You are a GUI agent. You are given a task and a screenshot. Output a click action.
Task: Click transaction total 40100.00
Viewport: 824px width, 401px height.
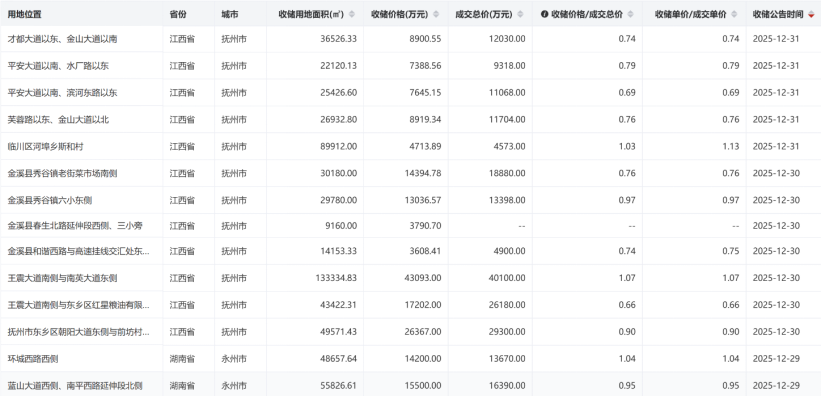tap(507, 278)
